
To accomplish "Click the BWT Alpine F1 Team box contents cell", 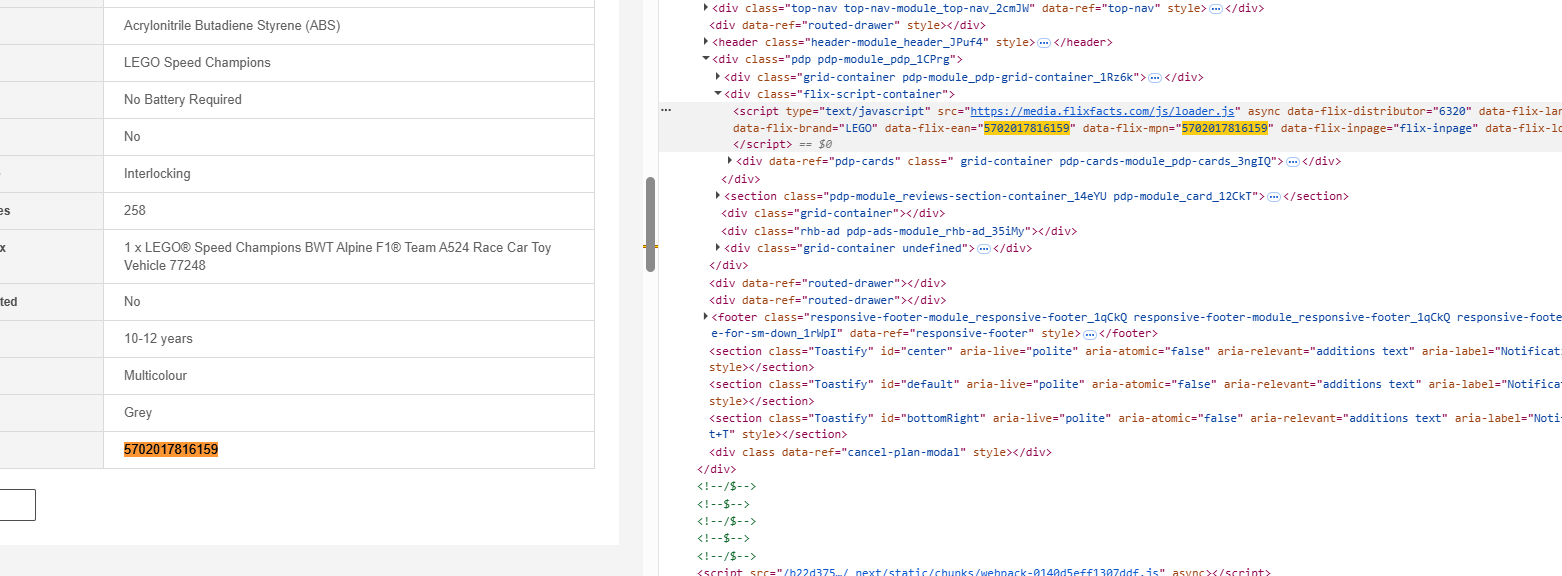I will (x=349, y=257).
